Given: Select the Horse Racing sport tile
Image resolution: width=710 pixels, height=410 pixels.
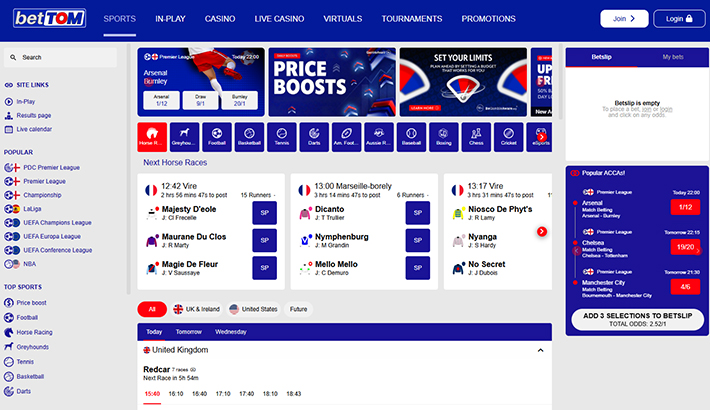Looking at the screenshot, I should (x=152, y=137).
